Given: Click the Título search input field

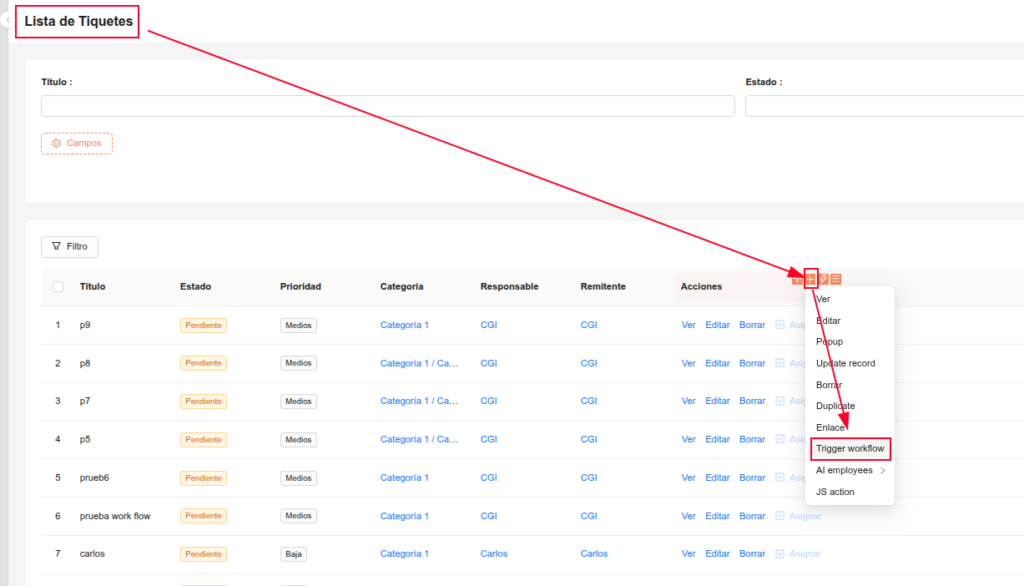Looking at the screenshot, I should tap(388, 106).
